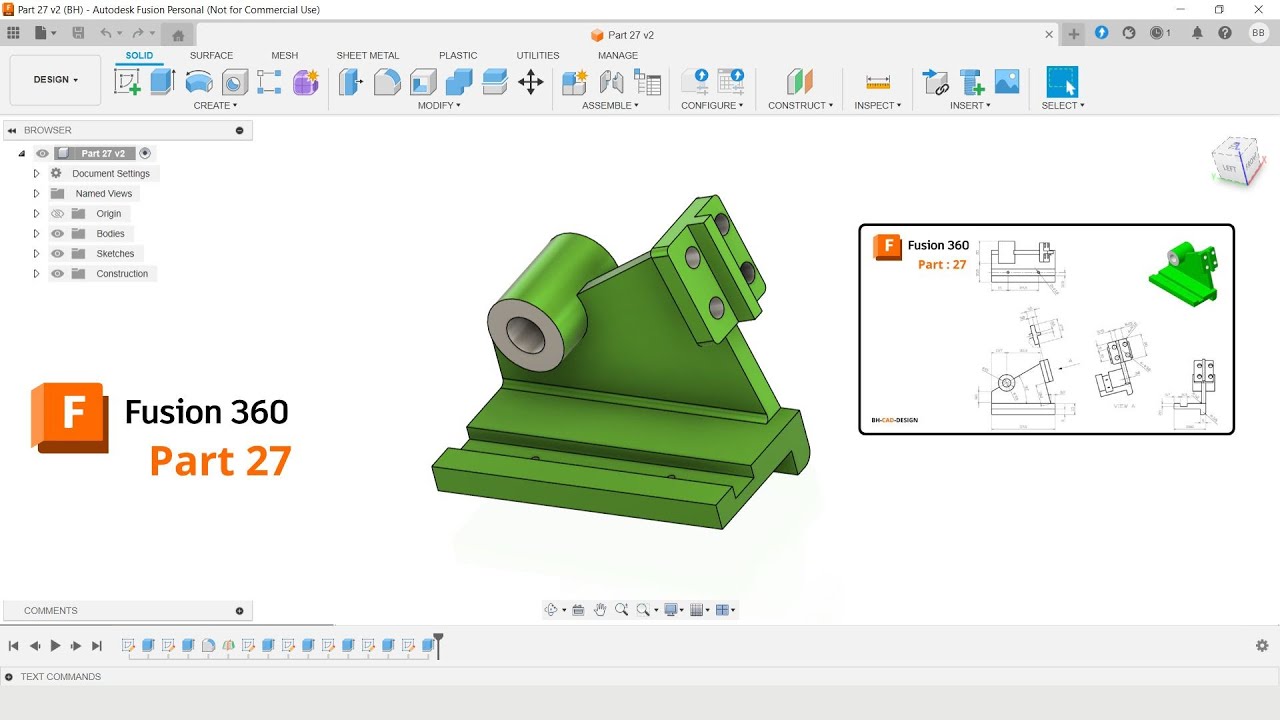This screenshot has width=1280, height=720.
Task: Open the Bill of Materials table tool
Action: click(648, 82)
